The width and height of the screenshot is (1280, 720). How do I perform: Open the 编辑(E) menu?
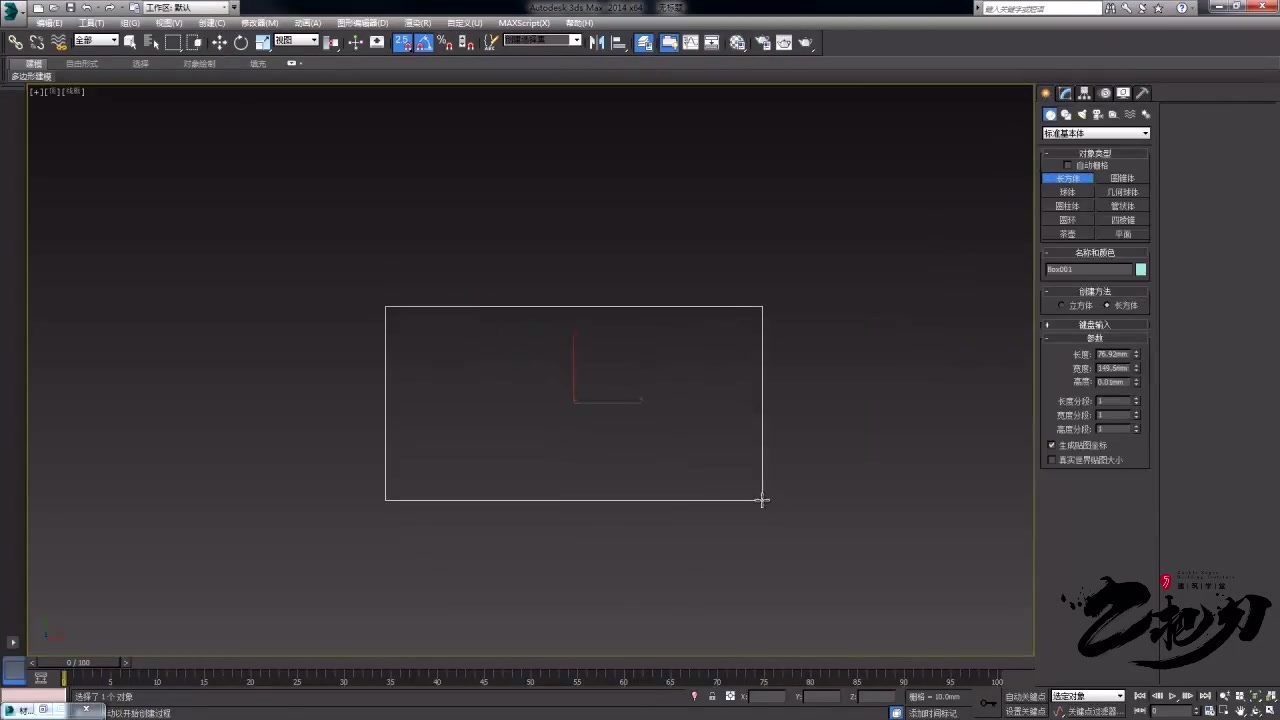49,23
